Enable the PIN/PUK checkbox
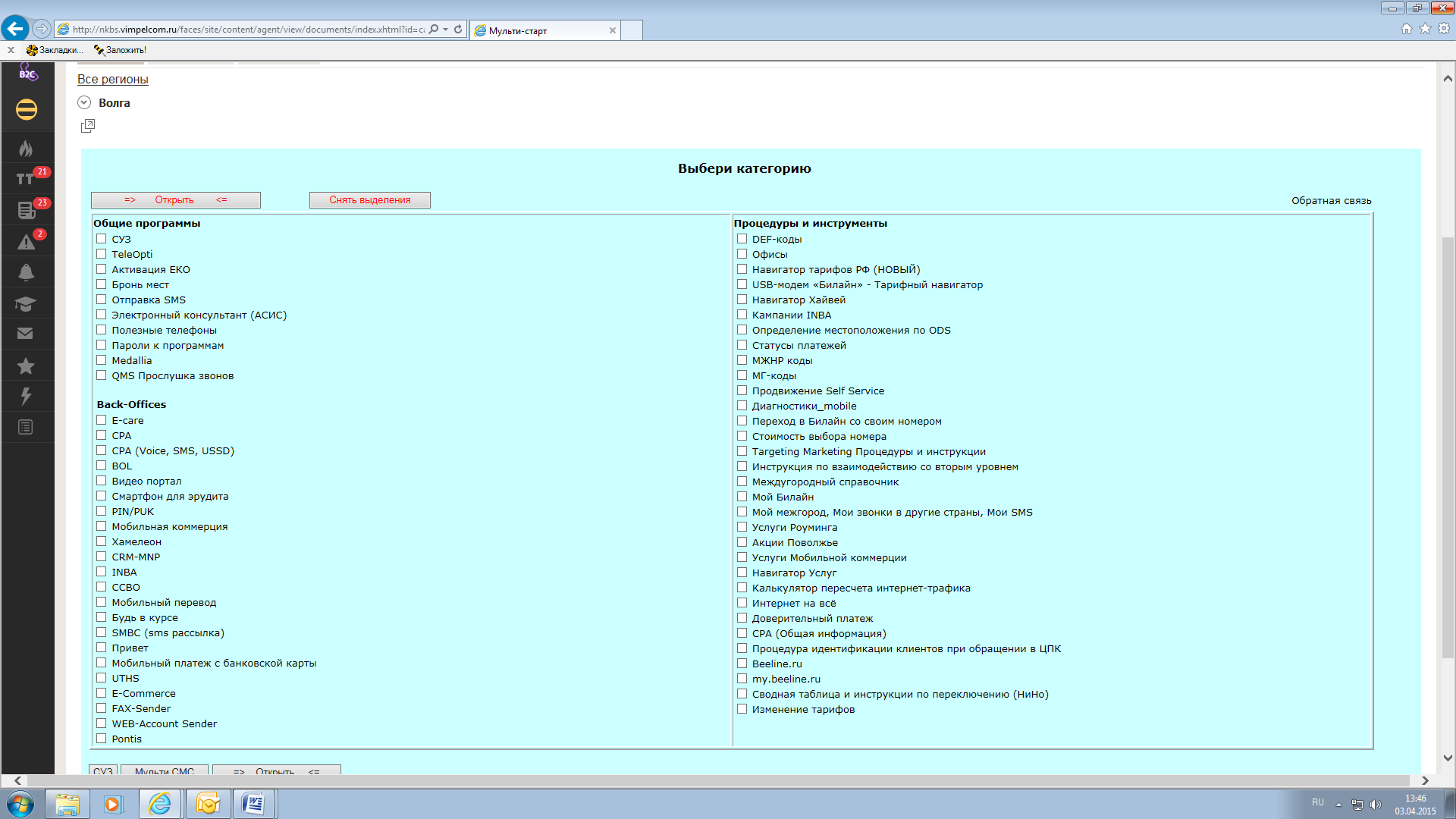Screen dimensions: 1456x819 [x=102, y=511]
